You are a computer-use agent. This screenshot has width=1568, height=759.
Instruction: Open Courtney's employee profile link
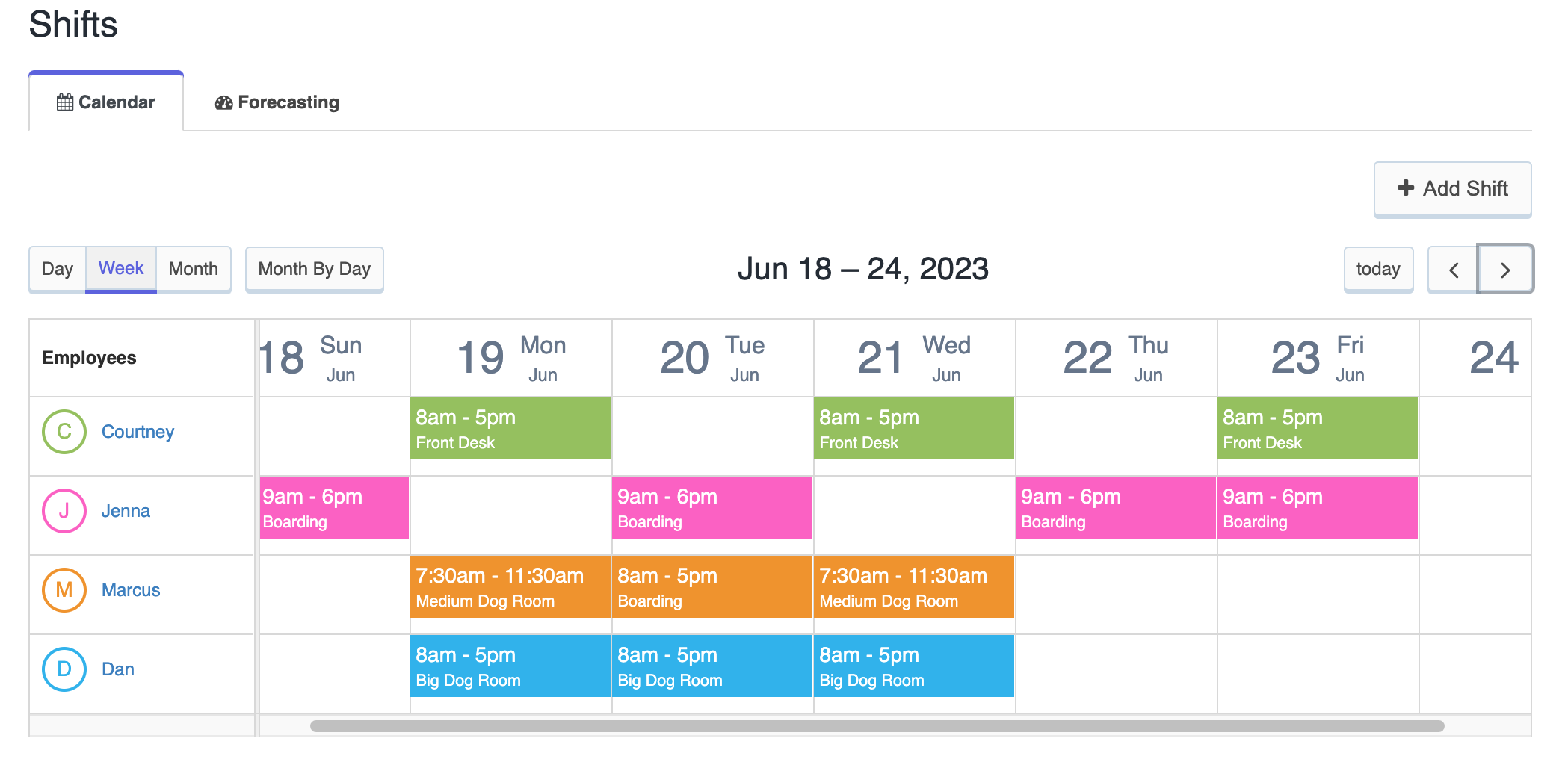tap(138, 432)
